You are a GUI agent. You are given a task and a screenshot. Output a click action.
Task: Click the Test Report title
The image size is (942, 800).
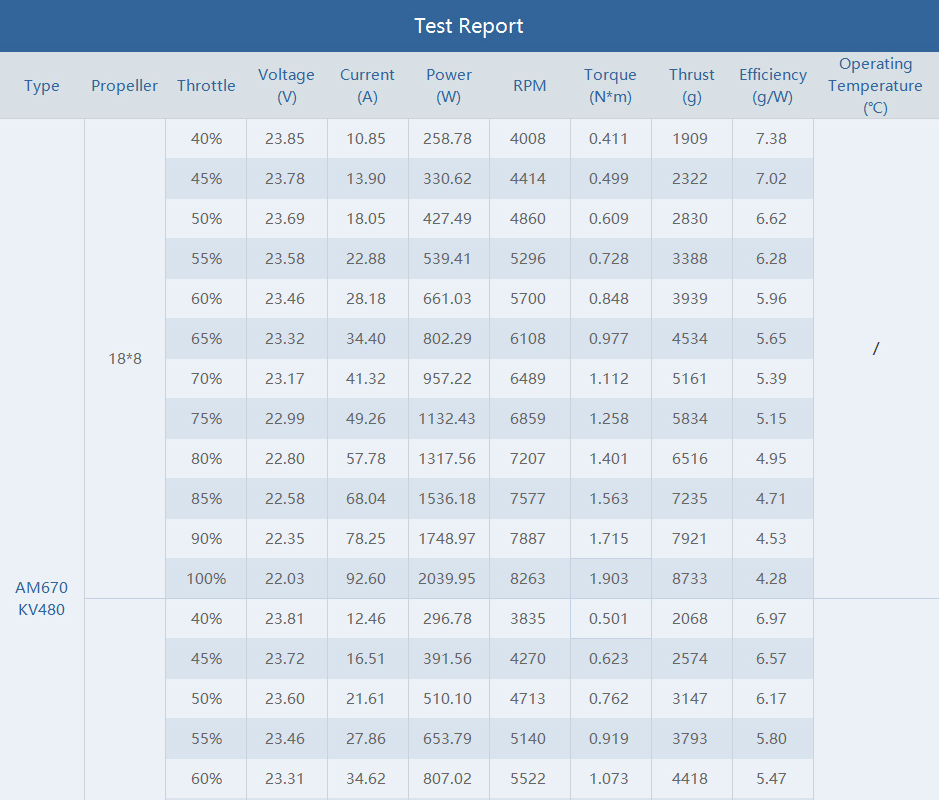click(469, 26)
